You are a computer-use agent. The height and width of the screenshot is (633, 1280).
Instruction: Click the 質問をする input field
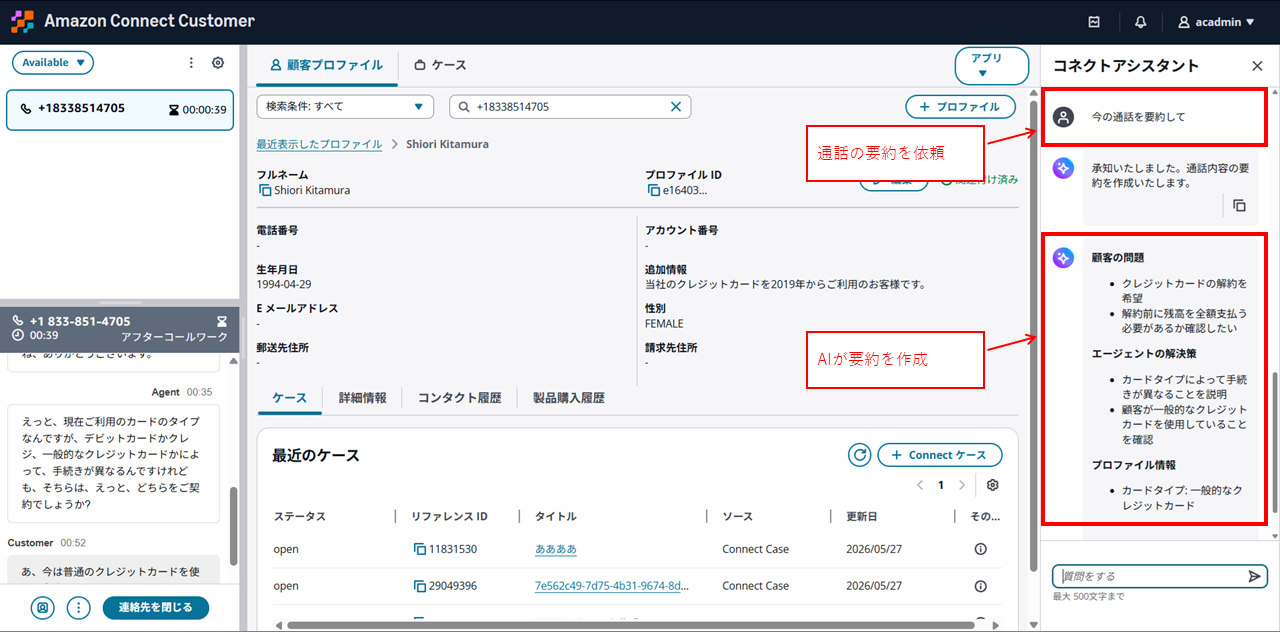[1150, 576]
